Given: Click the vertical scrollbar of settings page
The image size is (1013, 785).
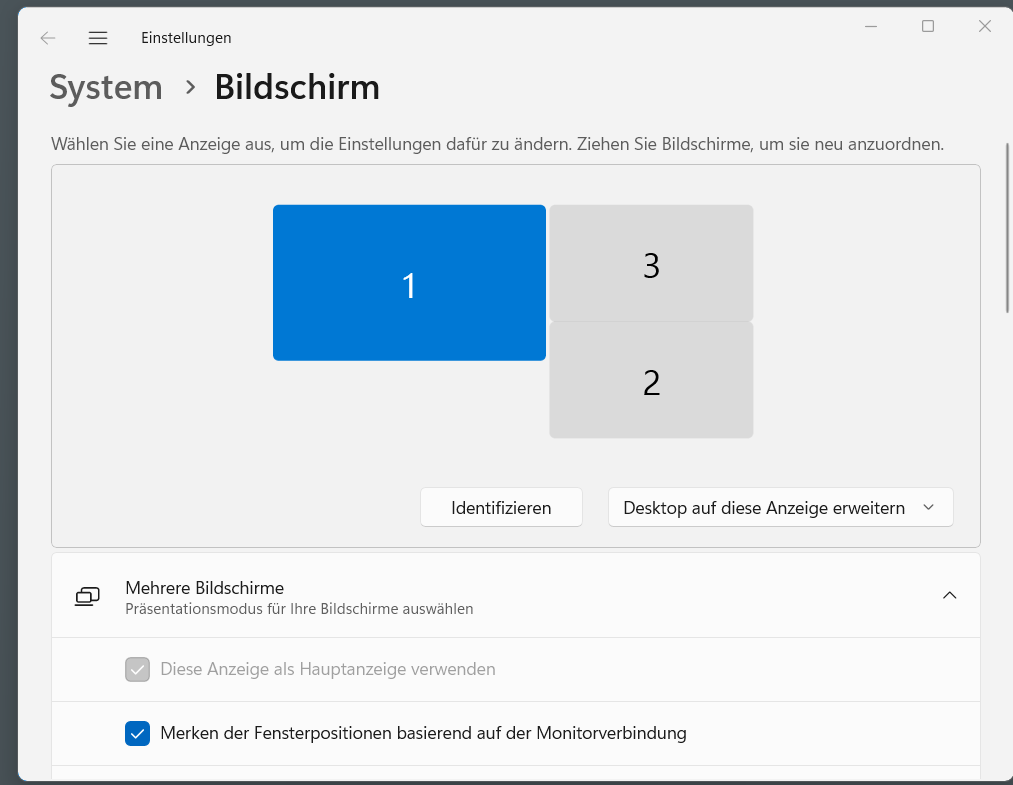Looking at the screenshot, I should click(x=1008, y=226).
